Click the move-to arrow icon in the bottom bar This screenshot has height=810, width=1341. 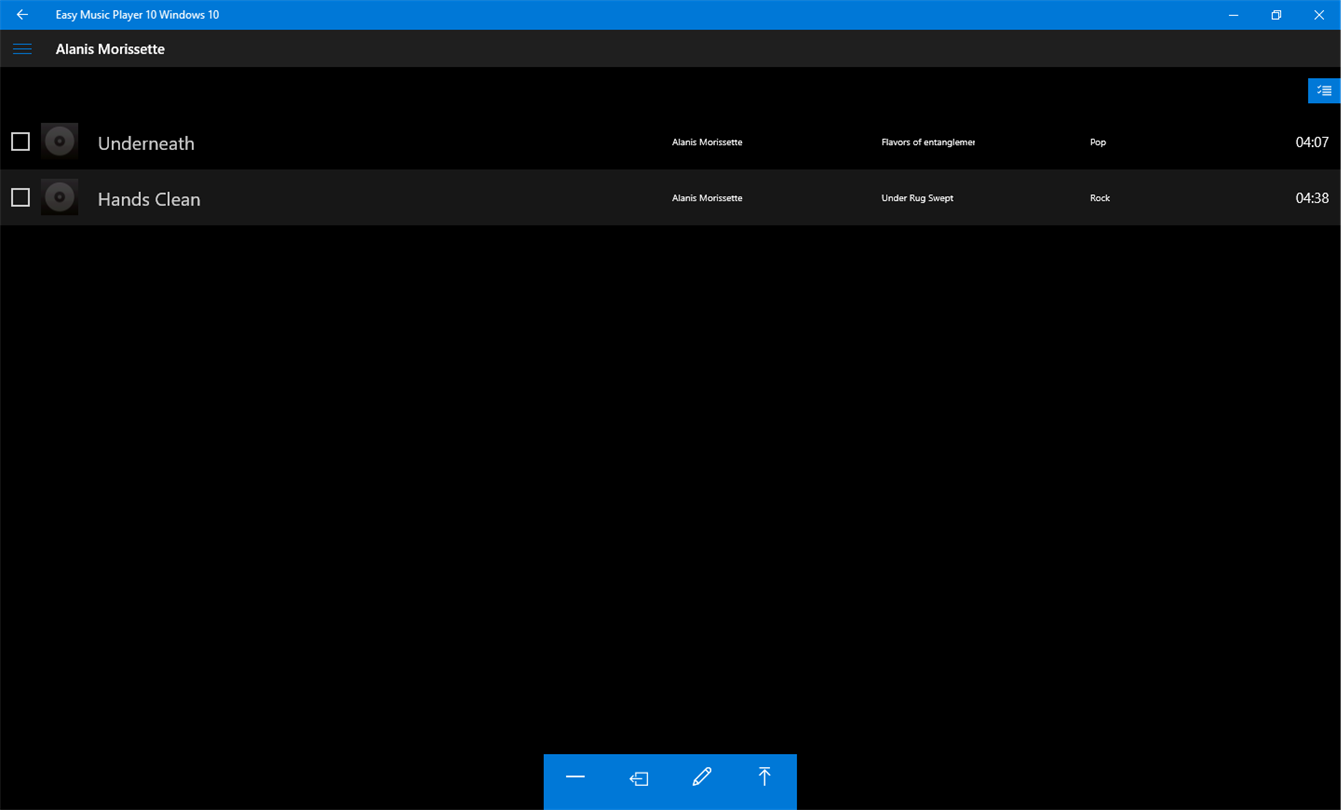[638, 778]
